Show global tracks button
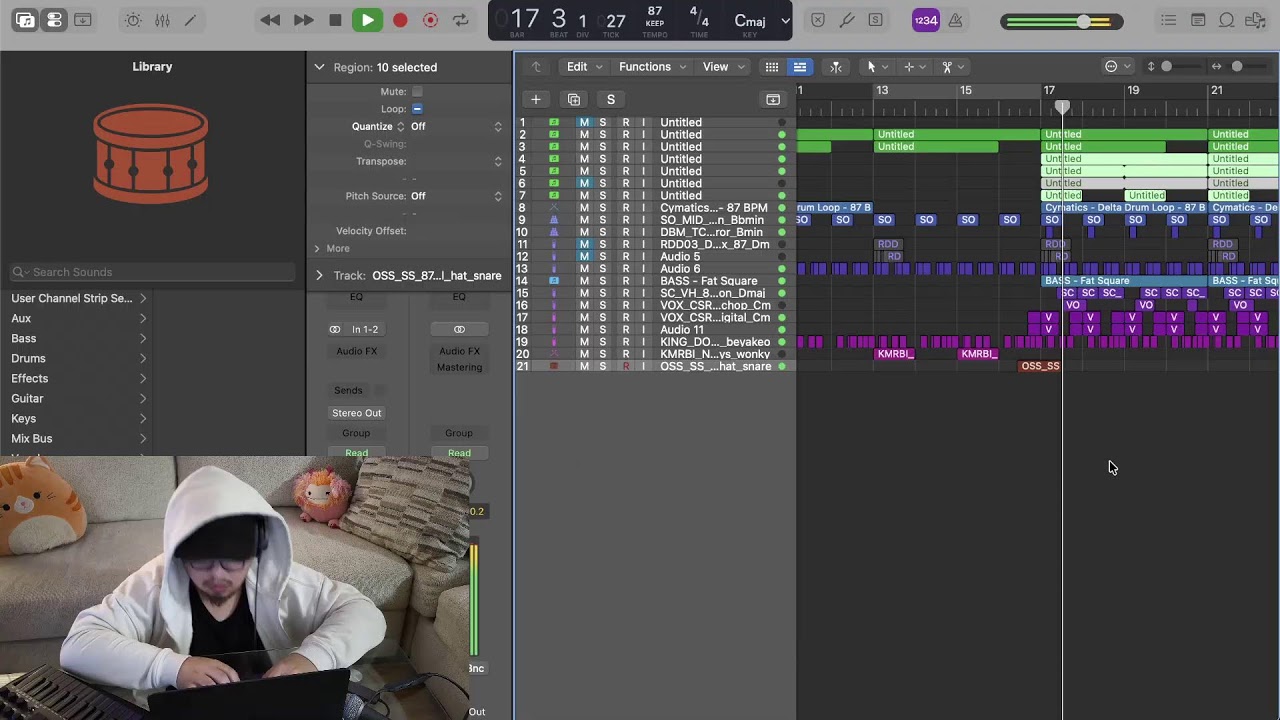The image size is (1280, 720). click(773, 99)
